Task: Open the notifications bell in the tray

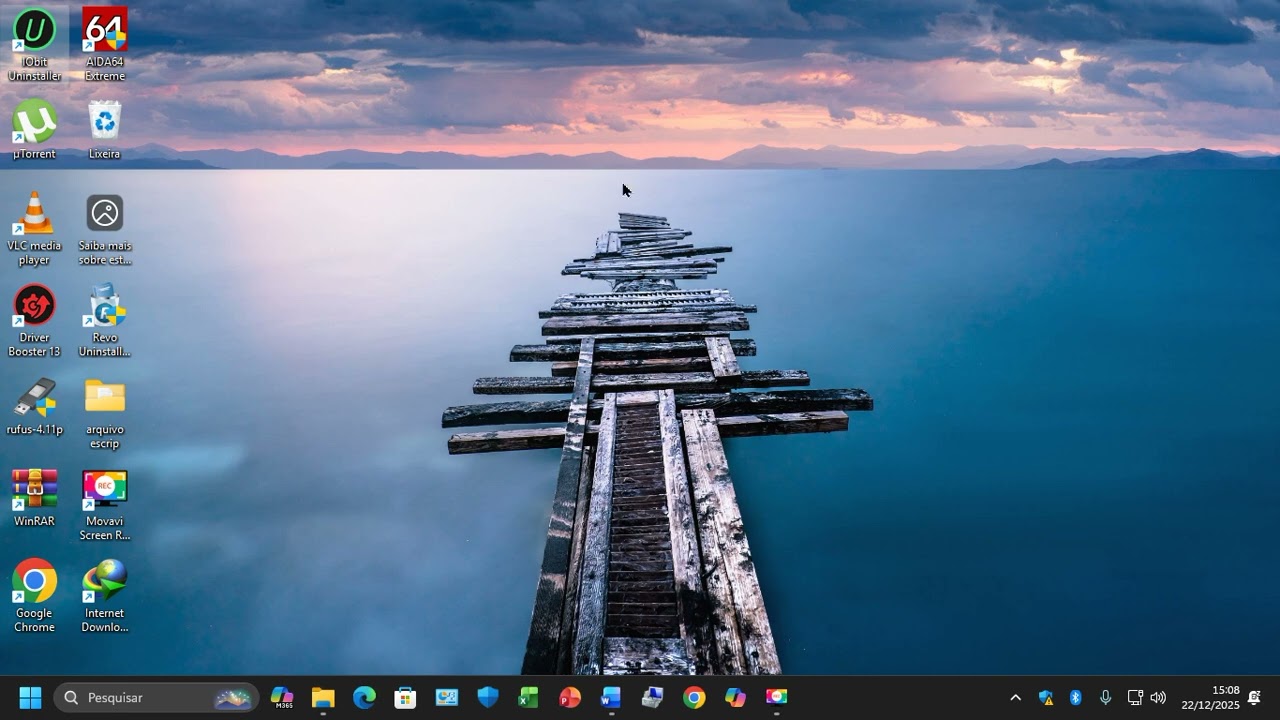Action: (1254, 698)
